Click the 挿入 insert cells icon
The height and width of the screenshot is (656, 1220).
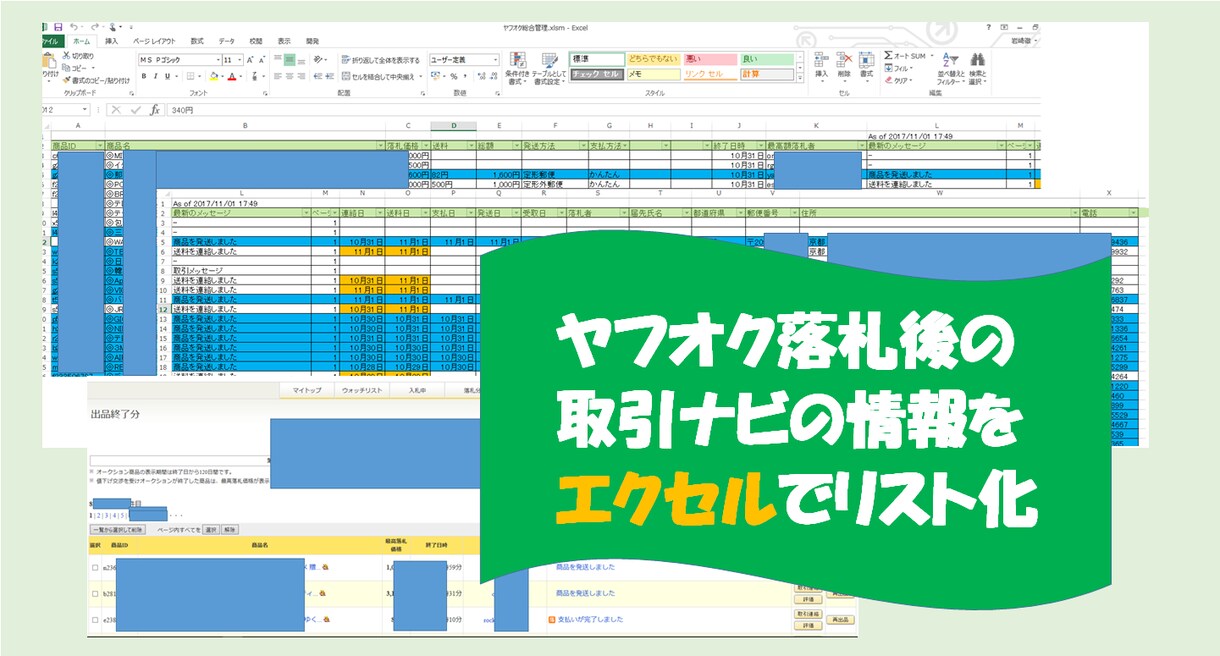point(821,60)
